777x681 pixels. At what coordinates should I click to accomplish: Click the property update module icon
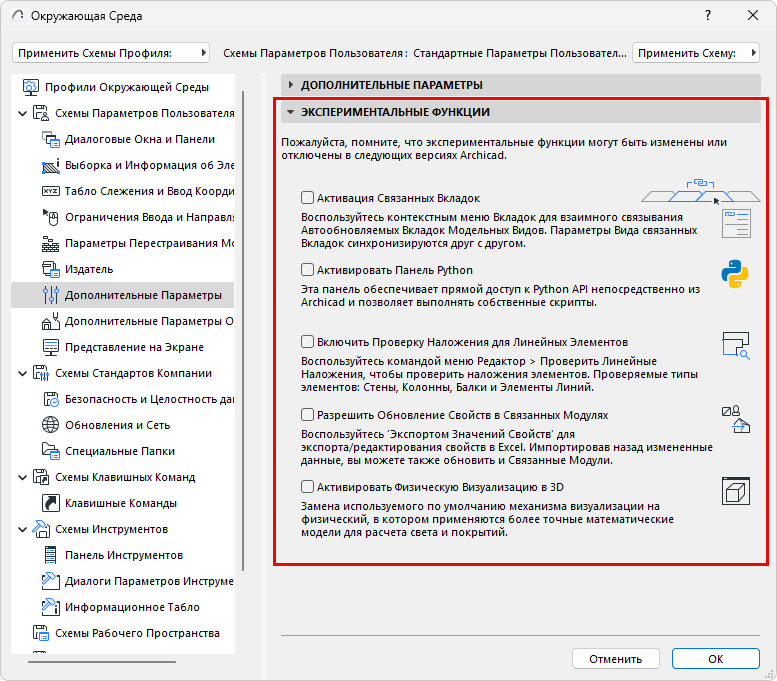pyautogui.click(x=736, y=419)
